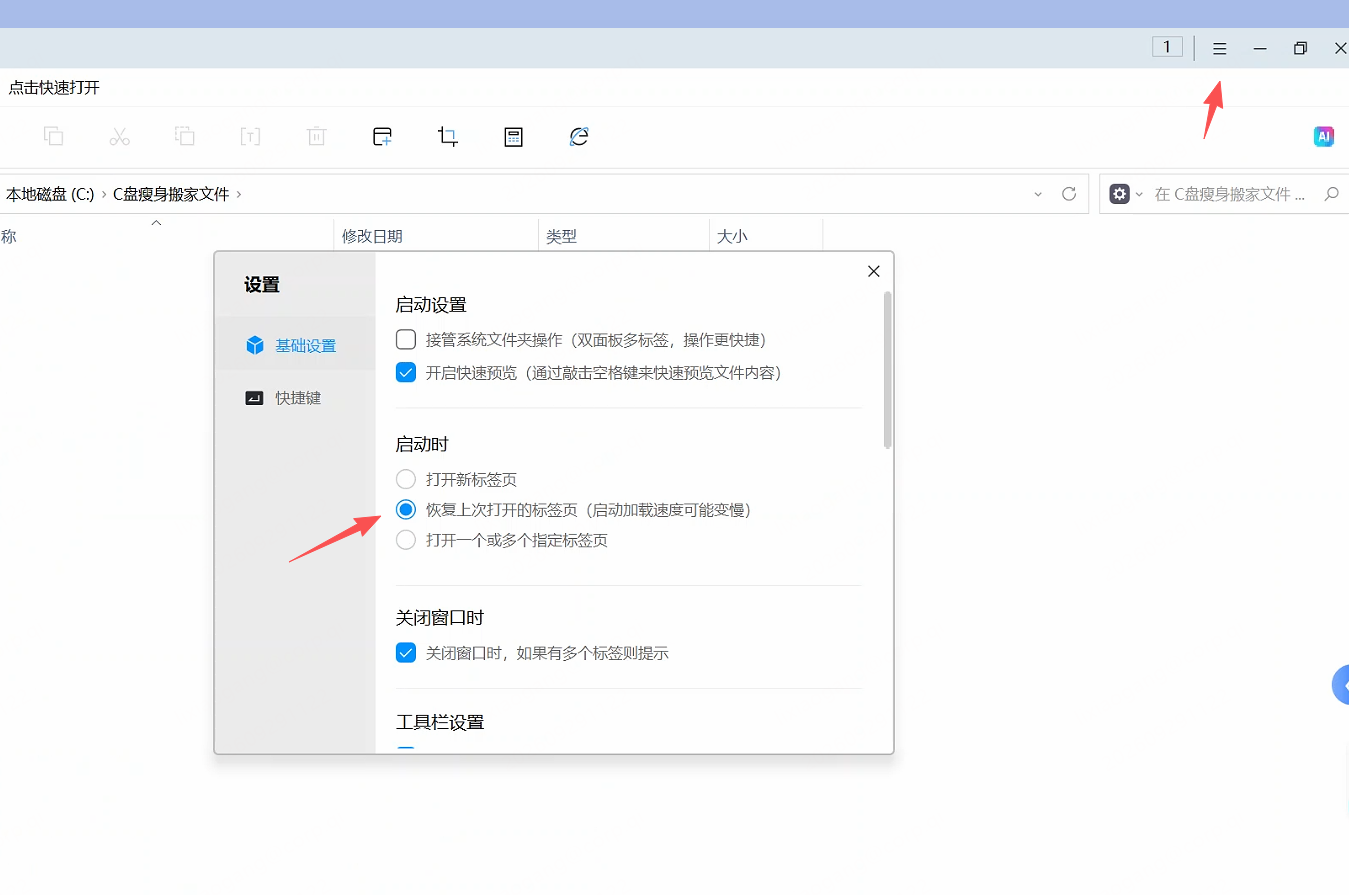Choose 打开一个或多个指定标签页 radio option
The width and height of the screenshot is (1349, 895).
click(x=406, y=540)
